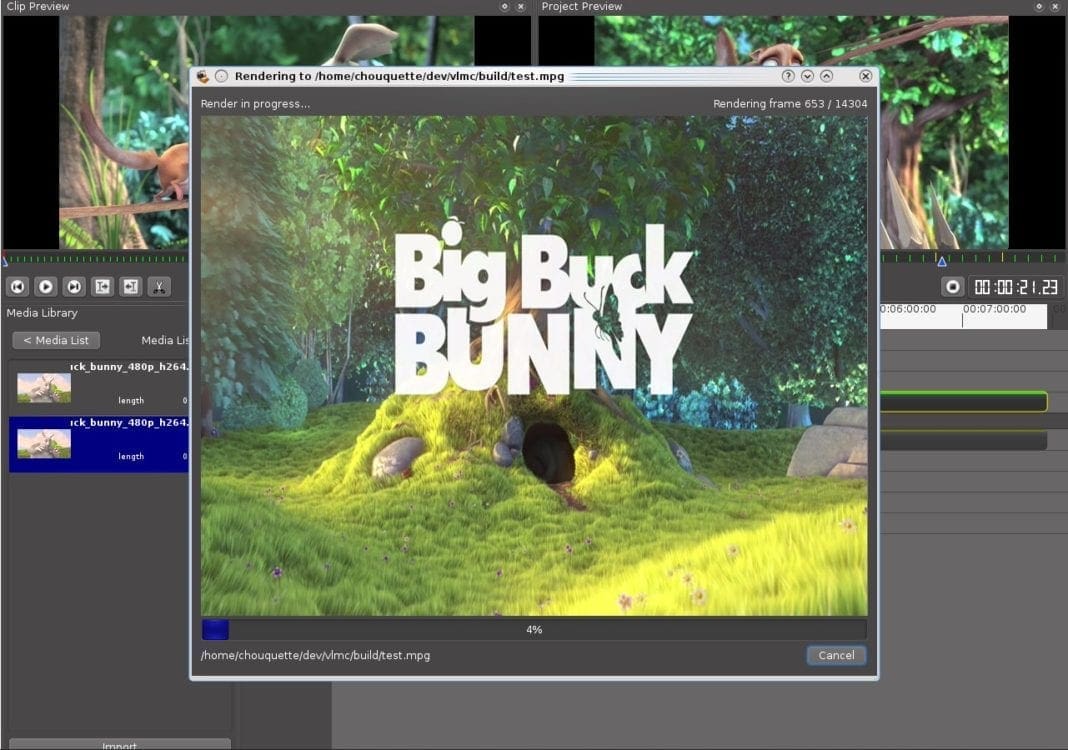
Task: Select the first big_buck_bunny clip thumbnail
Action: pos(42,388)
